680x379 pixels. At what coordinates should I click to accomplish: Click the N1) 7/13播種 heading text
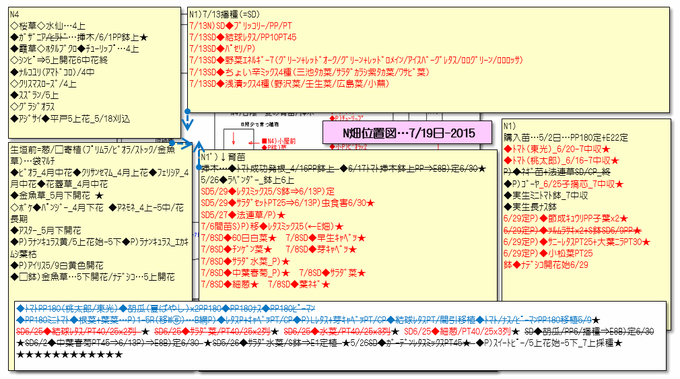(224, 14)
